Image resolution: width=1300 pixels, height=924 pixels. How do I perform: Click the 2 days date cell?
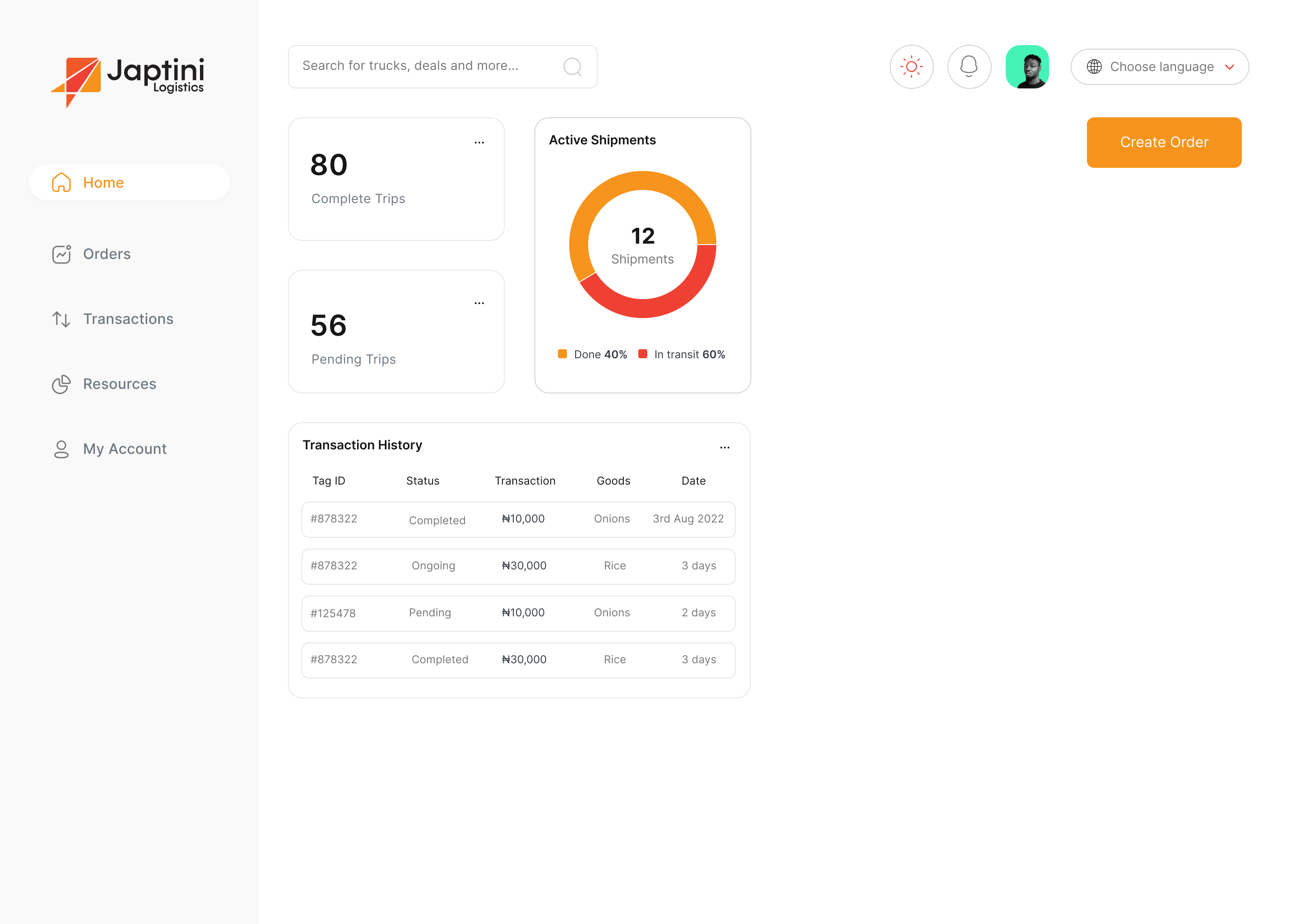coord(698,613)
